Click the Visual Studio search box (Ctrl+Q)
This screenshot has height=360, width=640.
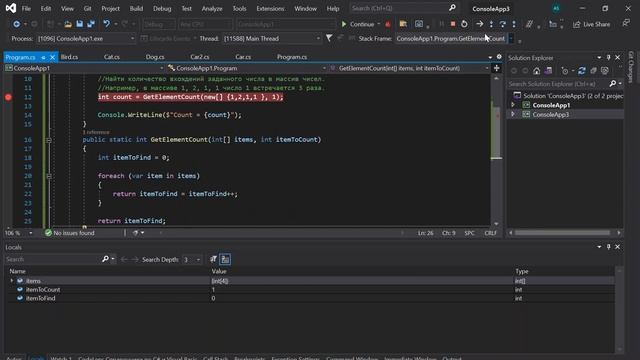[403, 8]
